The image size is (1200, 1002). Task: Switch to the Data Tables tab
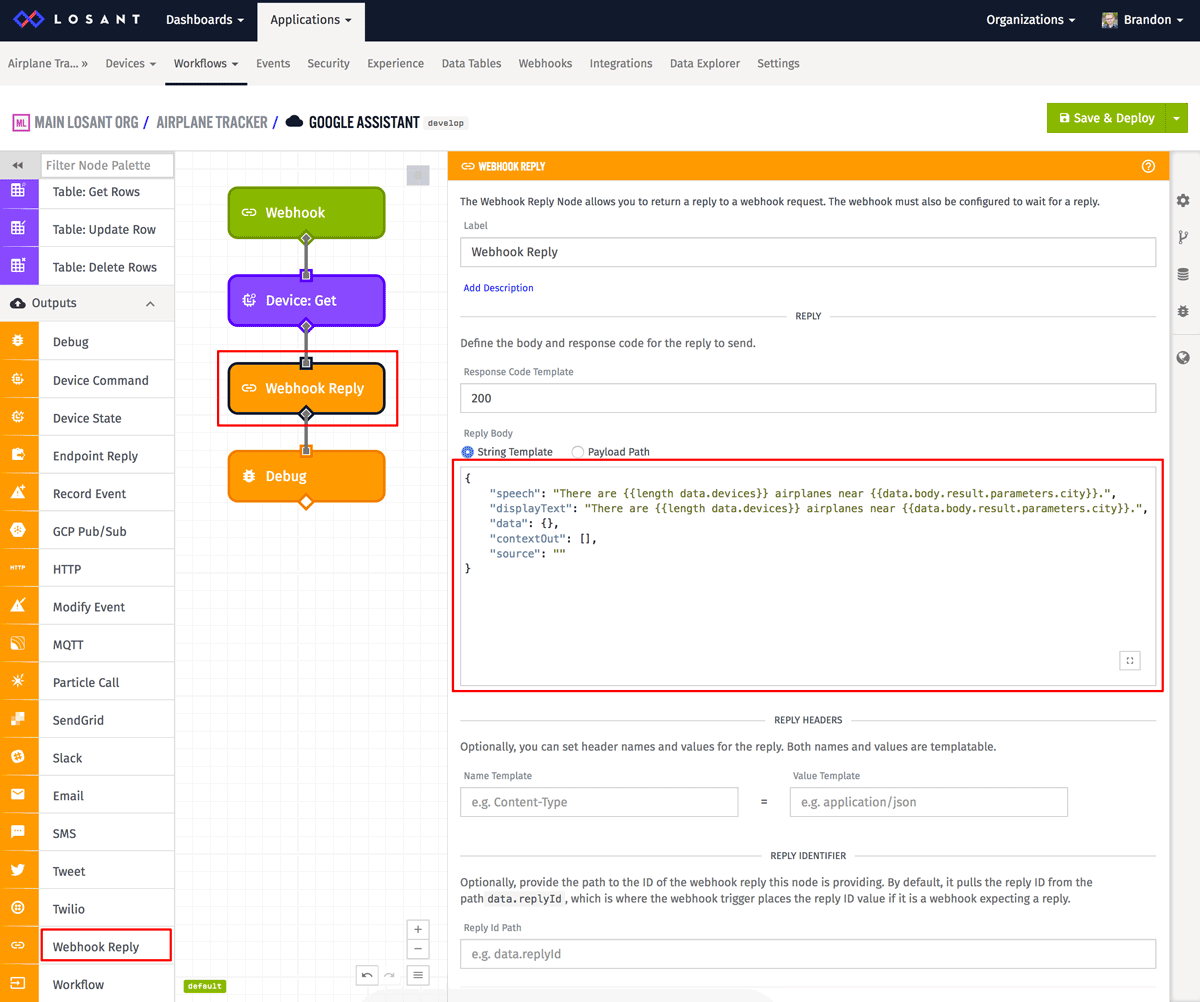471,62
